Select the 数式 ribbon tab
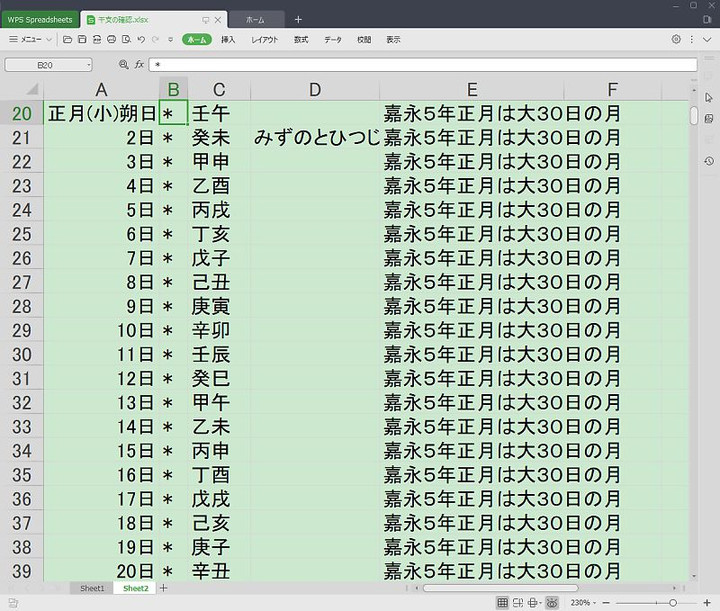This screenshot has width=720, height=611. (x=300, y=39)
